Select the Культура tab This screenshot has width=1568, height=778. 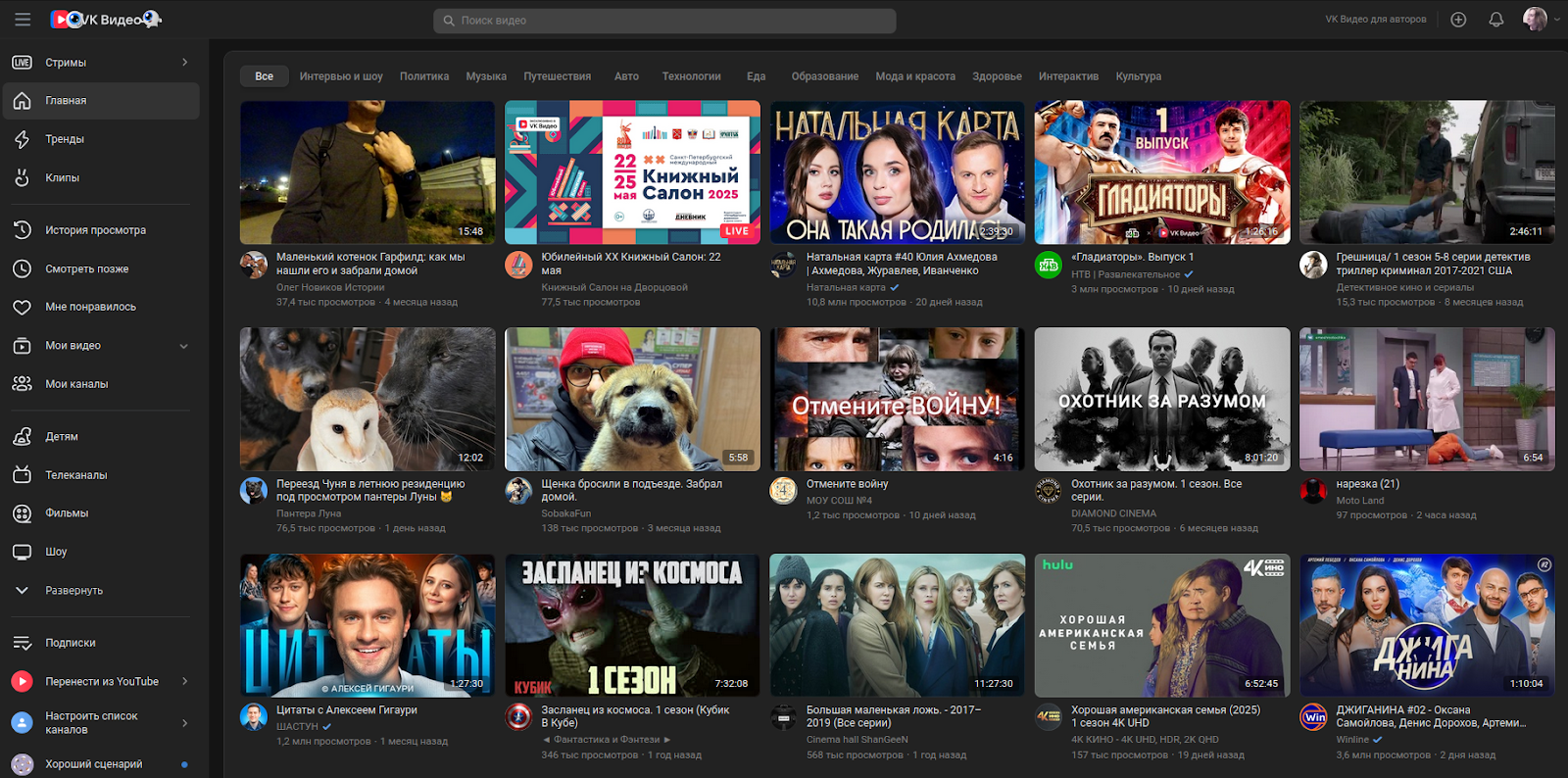point(1139,76)
